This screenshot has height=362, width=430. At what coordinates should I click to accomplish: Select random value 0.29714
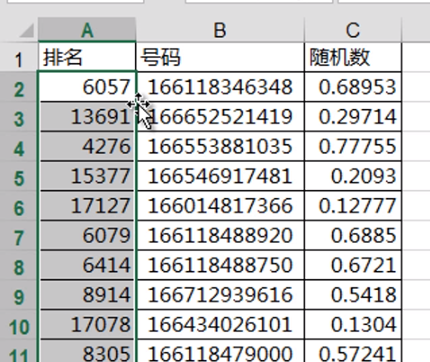click(353, 117)
